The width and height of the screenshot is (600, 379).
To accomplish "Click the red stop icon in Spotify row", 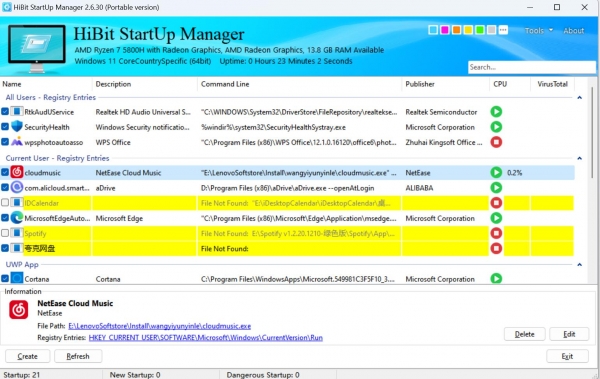I will (496, 233).
